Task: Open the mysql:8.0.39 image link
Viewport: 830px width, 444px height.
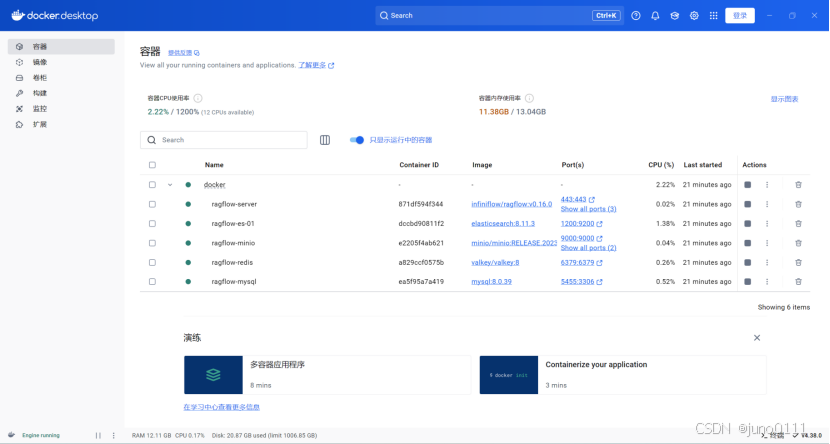Action: (491, 282)
